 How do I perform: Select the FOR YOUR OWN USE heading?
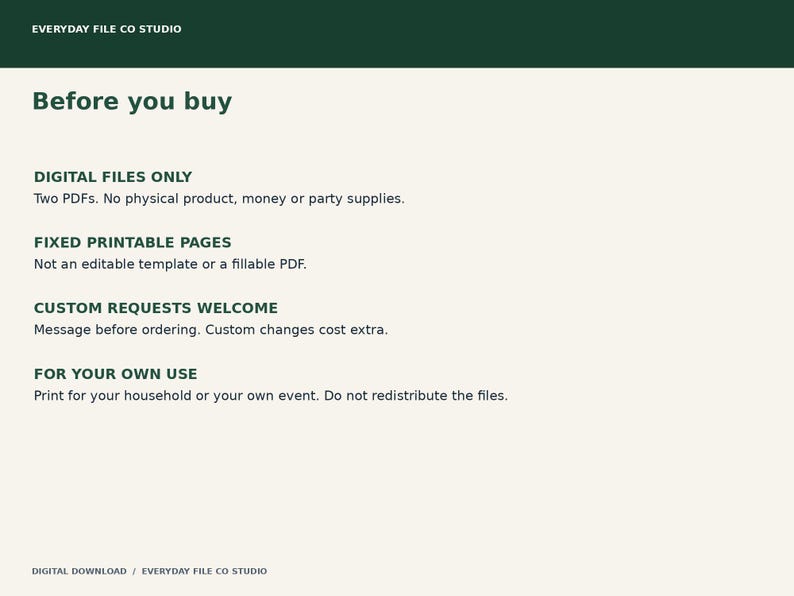pyautogui.click(x=115, y=374)
